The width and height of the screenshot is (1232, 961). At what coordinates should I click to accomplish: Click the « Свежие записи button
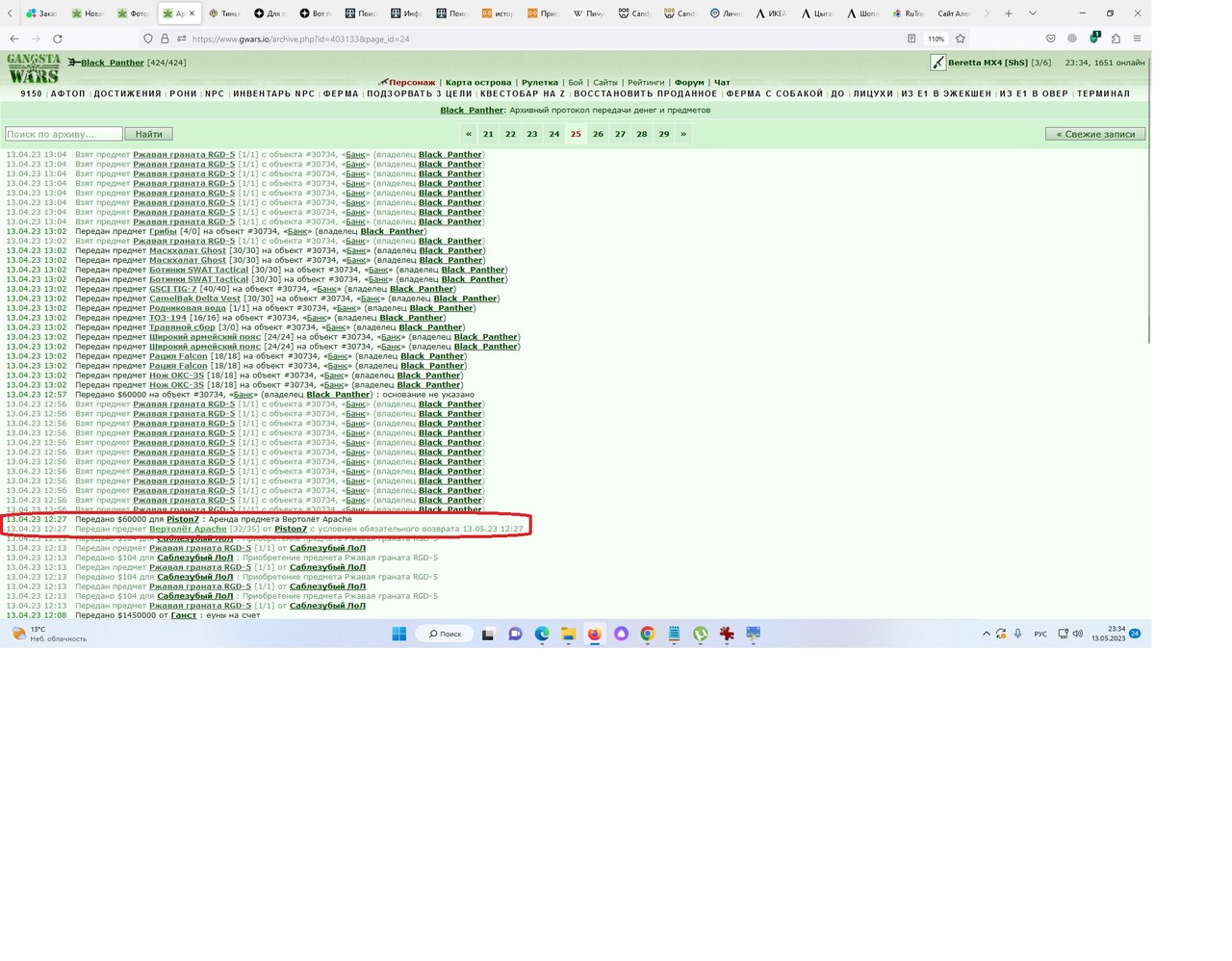tap(1095, 134)
